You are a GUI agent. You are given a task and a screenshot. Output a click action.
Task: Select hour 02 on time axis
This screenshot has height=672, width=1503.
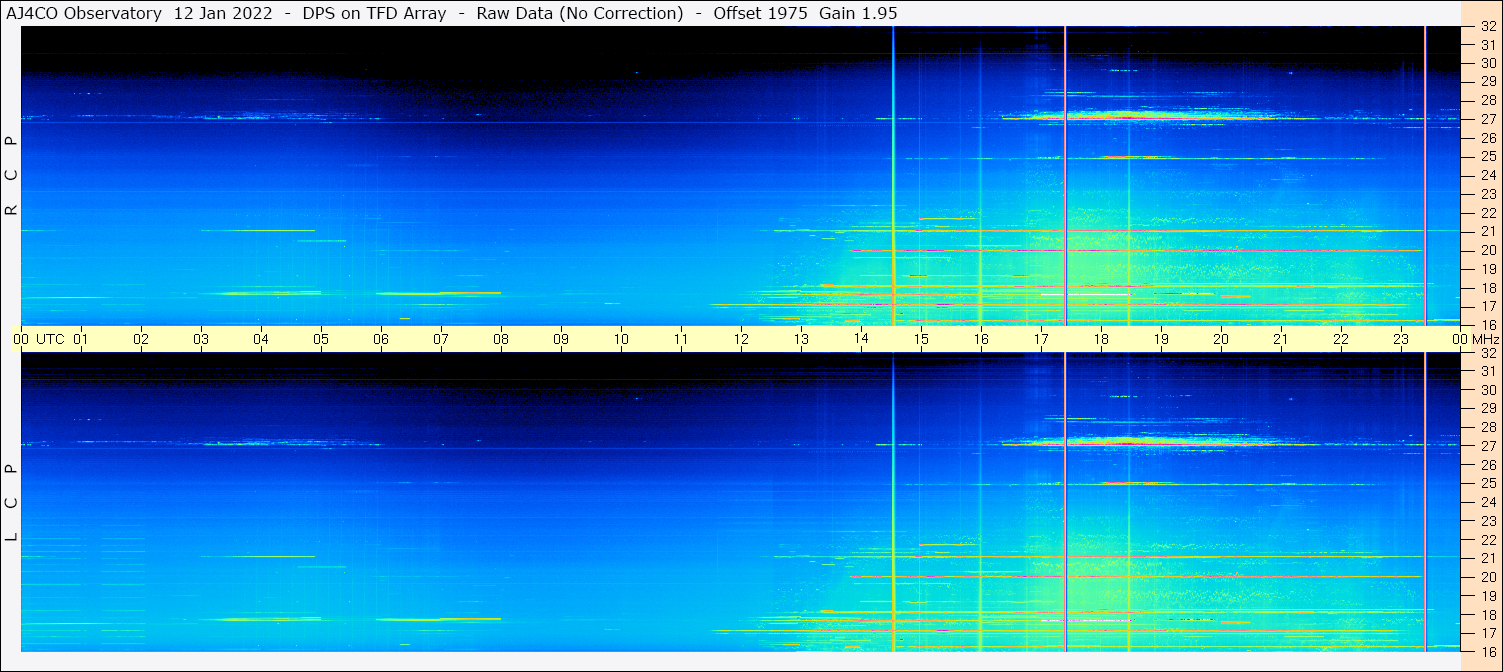point(141,339)
